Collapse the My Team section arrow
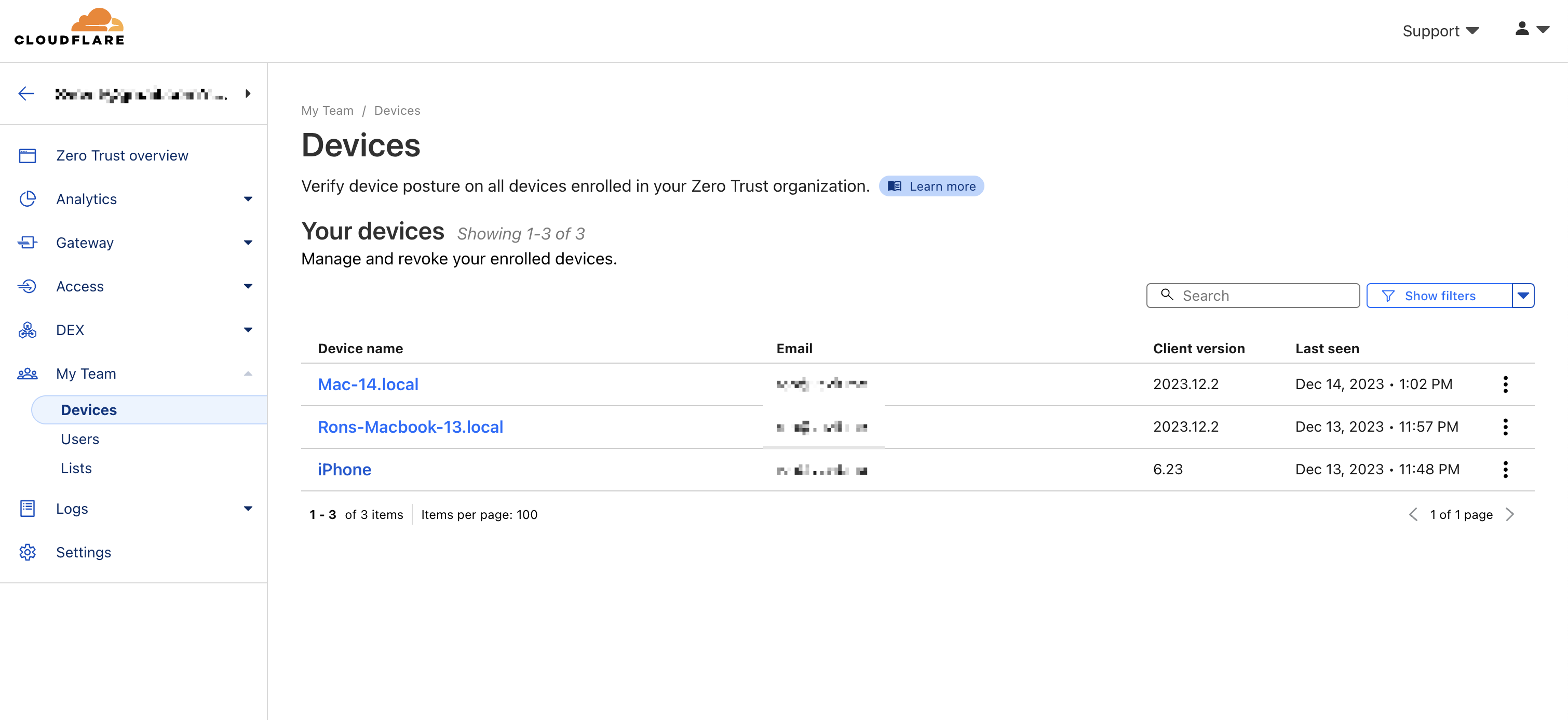Screen dimensions: 1568x720 pos(248,374)
